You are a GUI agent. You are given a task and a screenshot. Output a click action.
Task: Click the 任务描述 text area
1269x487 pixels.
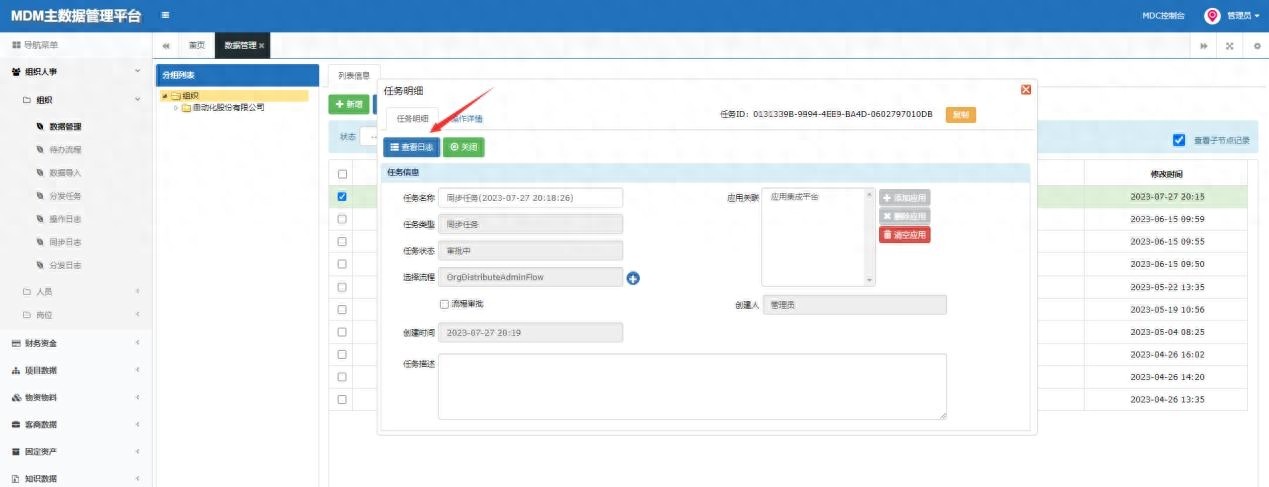pos(692,386)
